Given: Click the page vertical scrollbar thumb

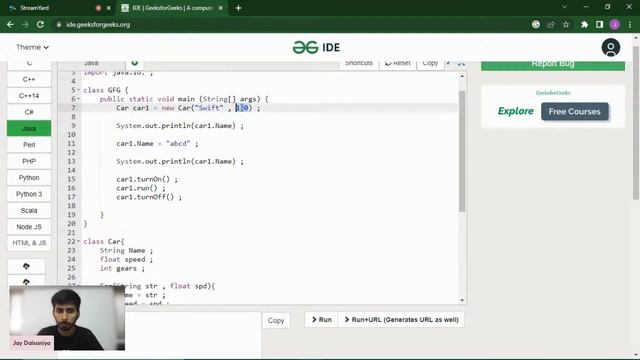Looking at the screenshot, I should tap(636, 122).
